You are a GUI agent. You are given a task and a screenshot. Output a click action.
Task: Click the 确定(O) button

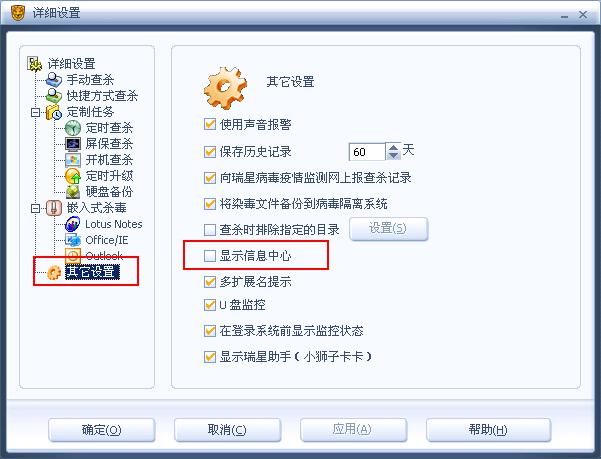(102, 430)
